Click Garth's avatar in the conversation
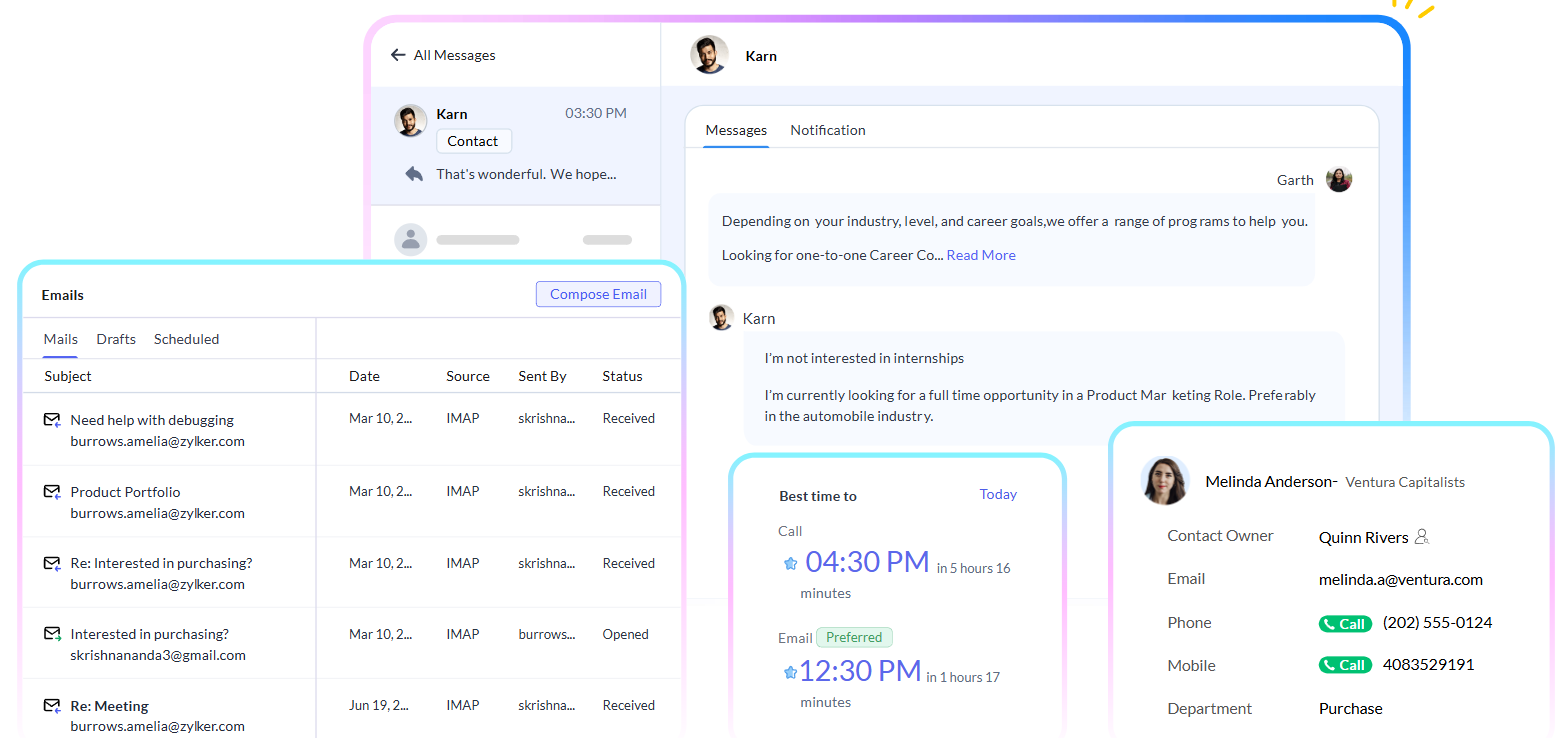This screenshot has height=738, width=1566. tap(1339, 180)
